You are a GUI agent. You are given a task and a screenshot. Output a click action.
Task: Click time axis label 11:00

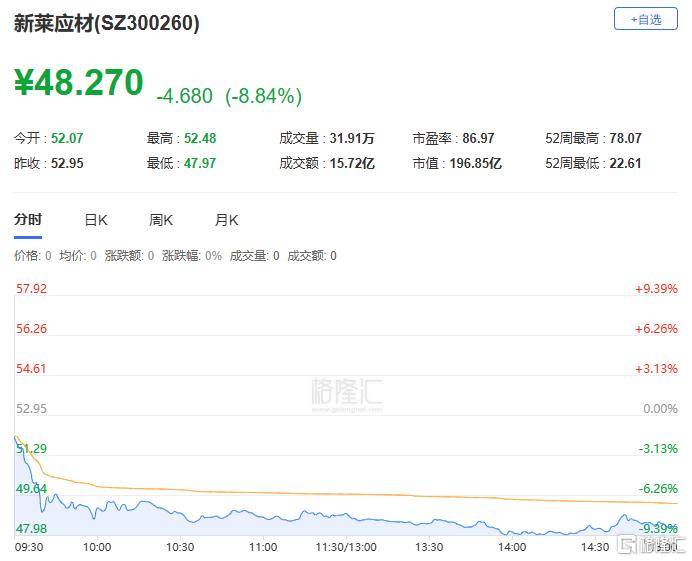click(263, 547)
